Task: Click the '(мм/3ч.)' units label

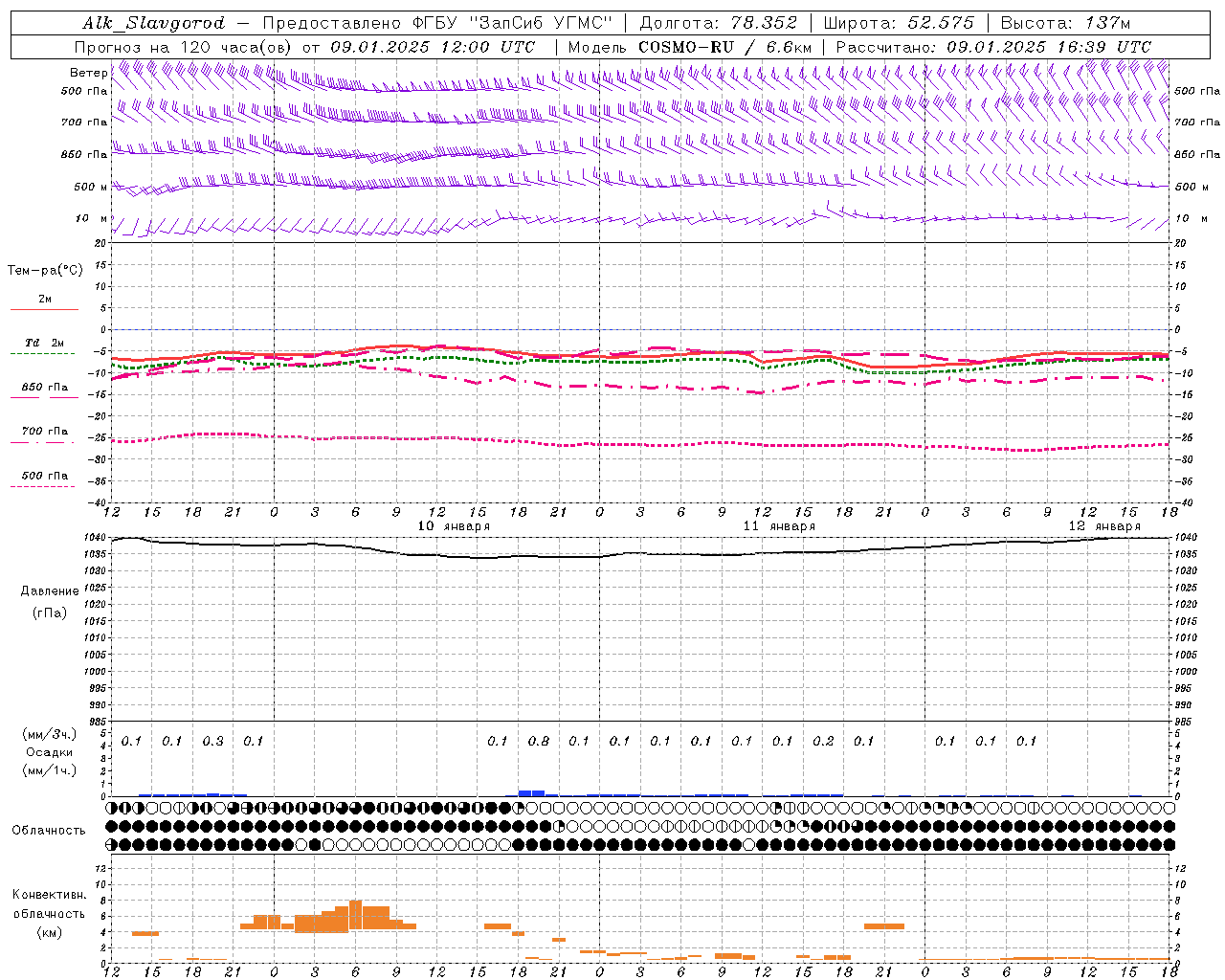Action: [50, 734]
